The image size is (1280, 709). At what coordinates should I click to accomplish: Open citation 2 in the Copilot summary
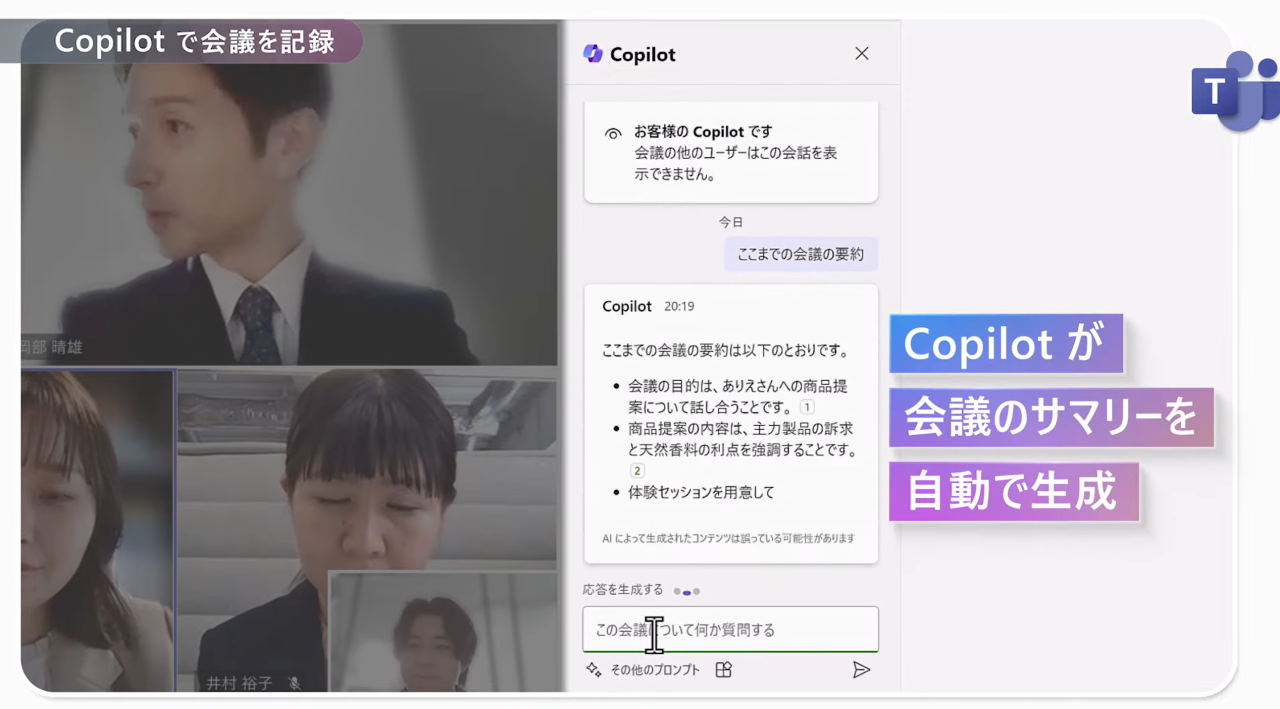point(637,471)
